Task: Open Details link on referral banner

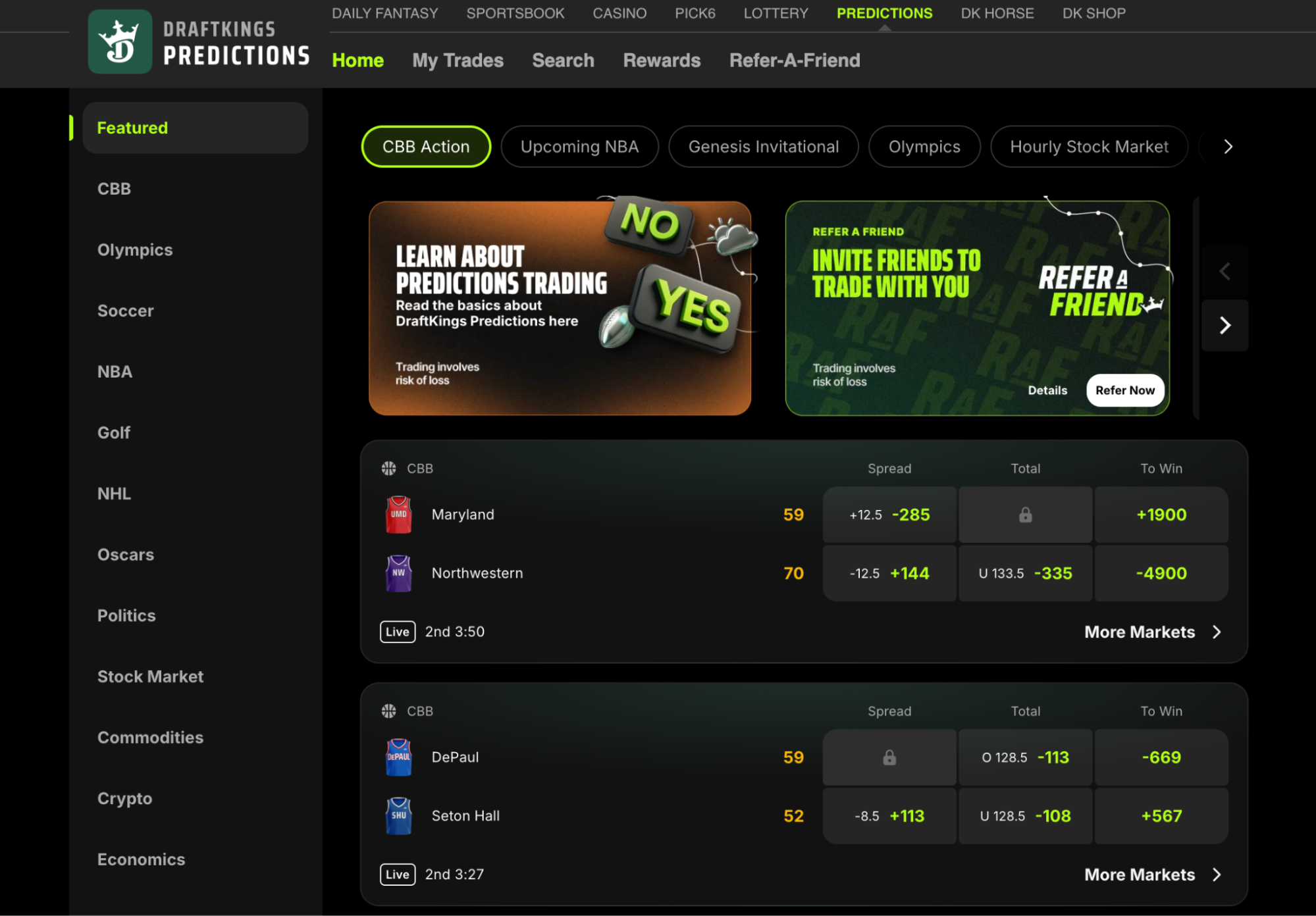Action: [1047, 390]
